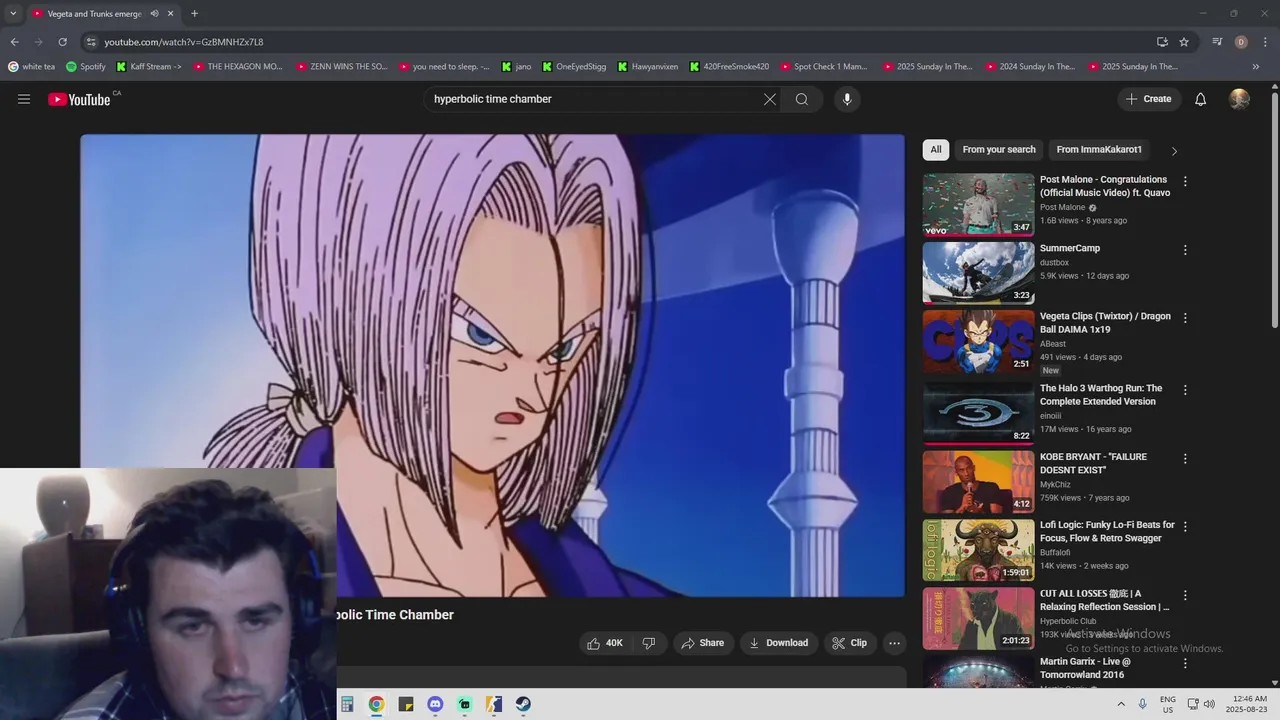
Task: Open the taskbar volume icon
Action: click(1209, 704)
